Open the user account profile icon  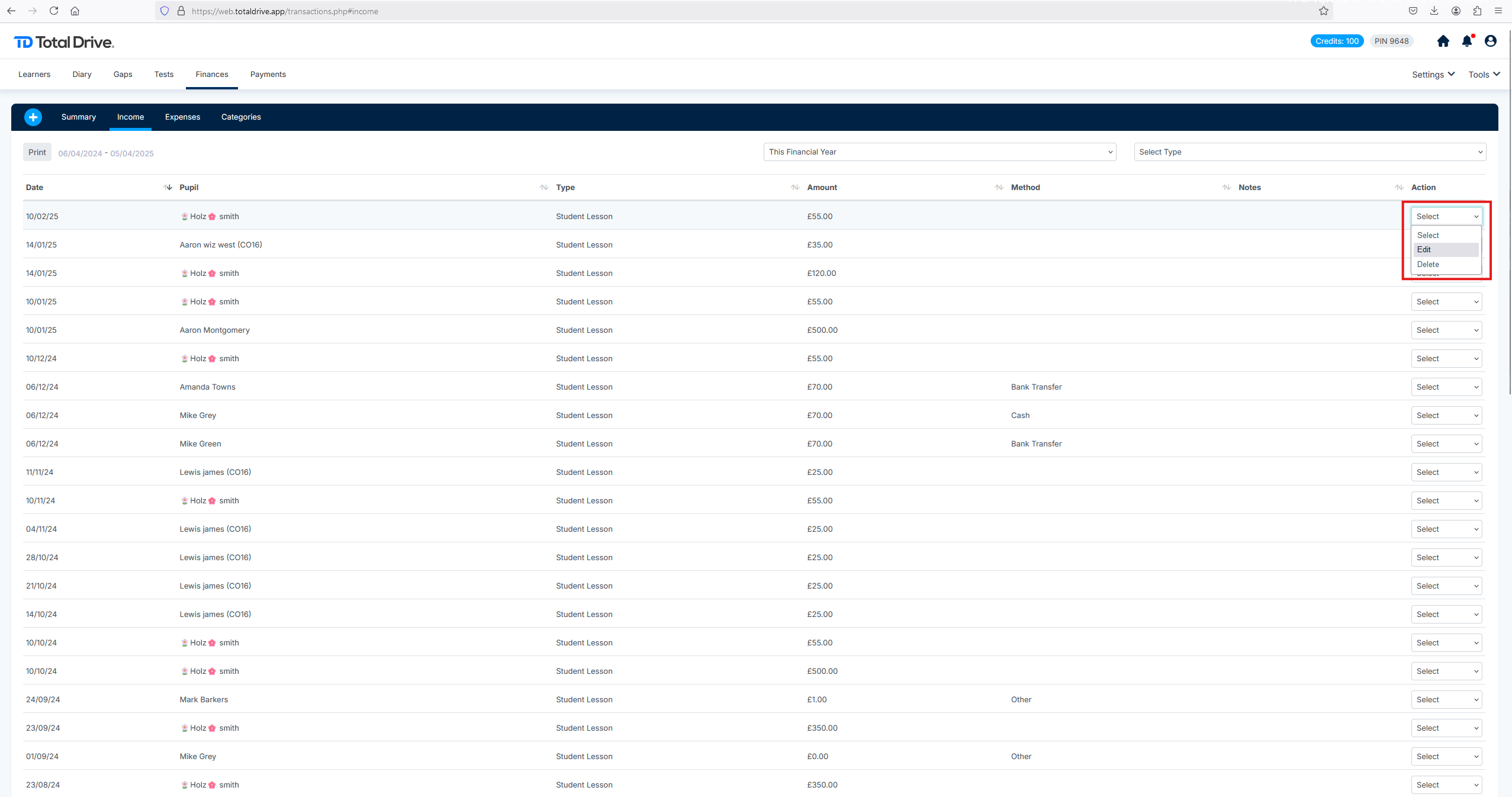(1490, 41)
